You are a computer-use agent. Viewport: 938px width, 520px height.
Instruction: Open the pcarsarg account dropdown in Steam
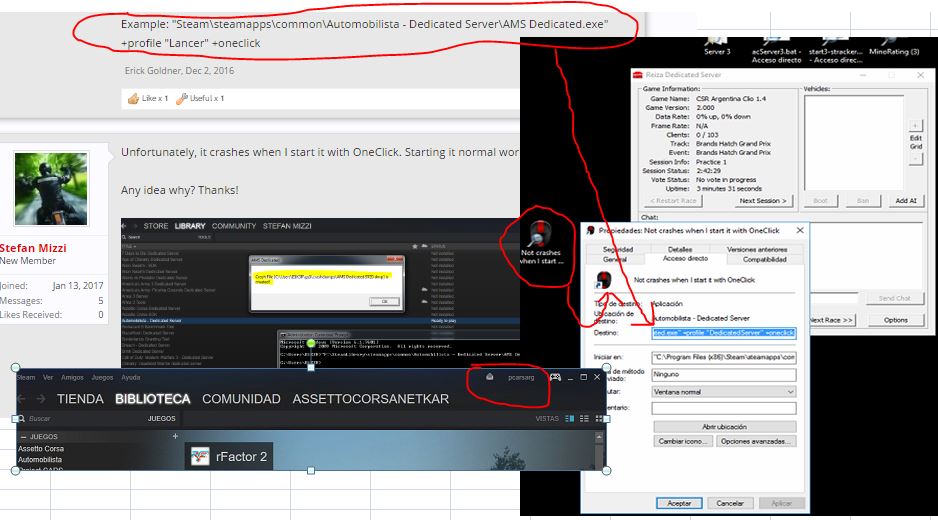(x=521, y=377)
